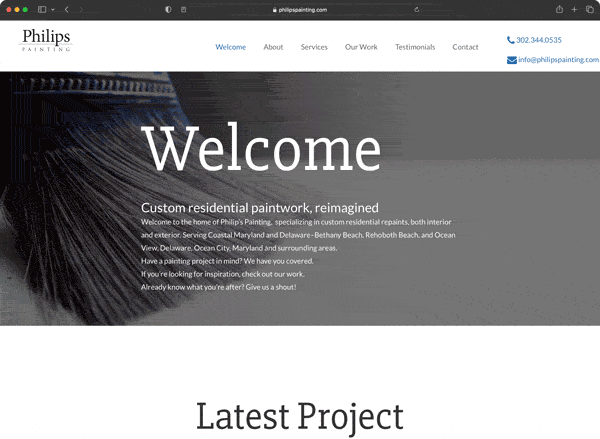Click the envelope email icon
600x439 pixels.
point(512,60)
